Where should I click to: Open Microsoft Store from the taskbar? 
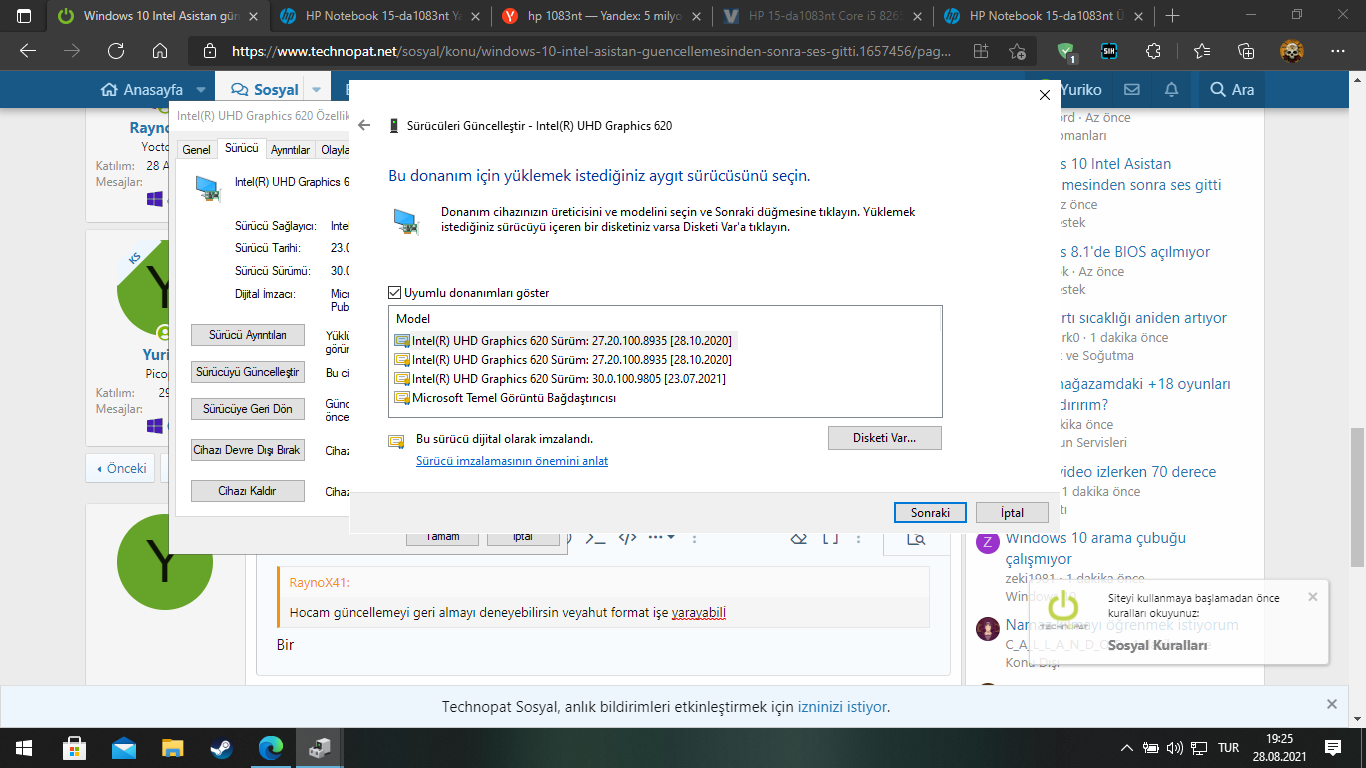[74, 747]
